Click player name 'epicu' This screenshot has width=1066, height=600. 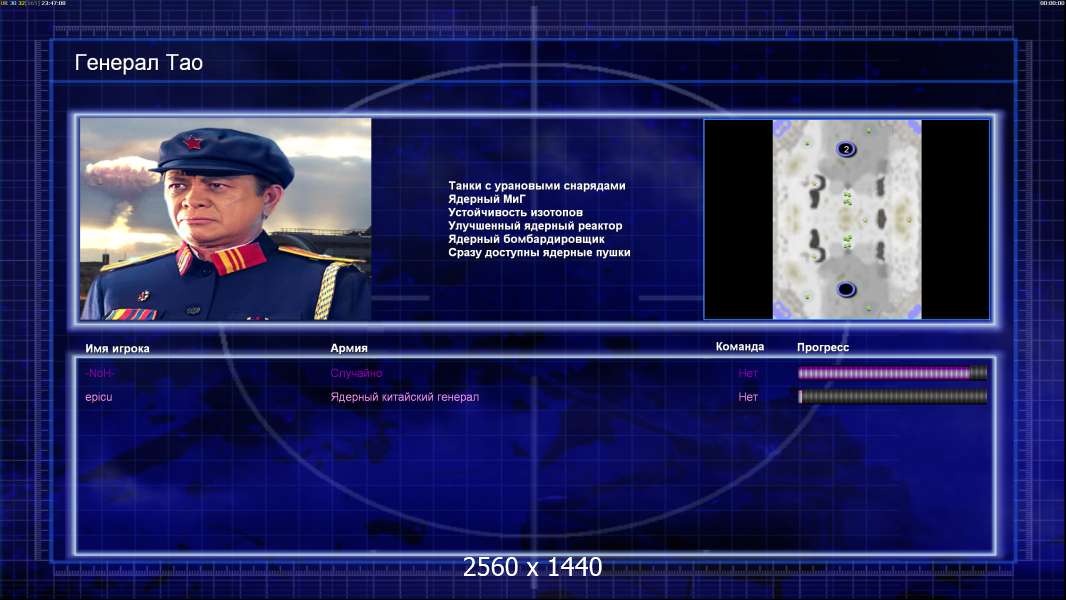coord(99,397)
